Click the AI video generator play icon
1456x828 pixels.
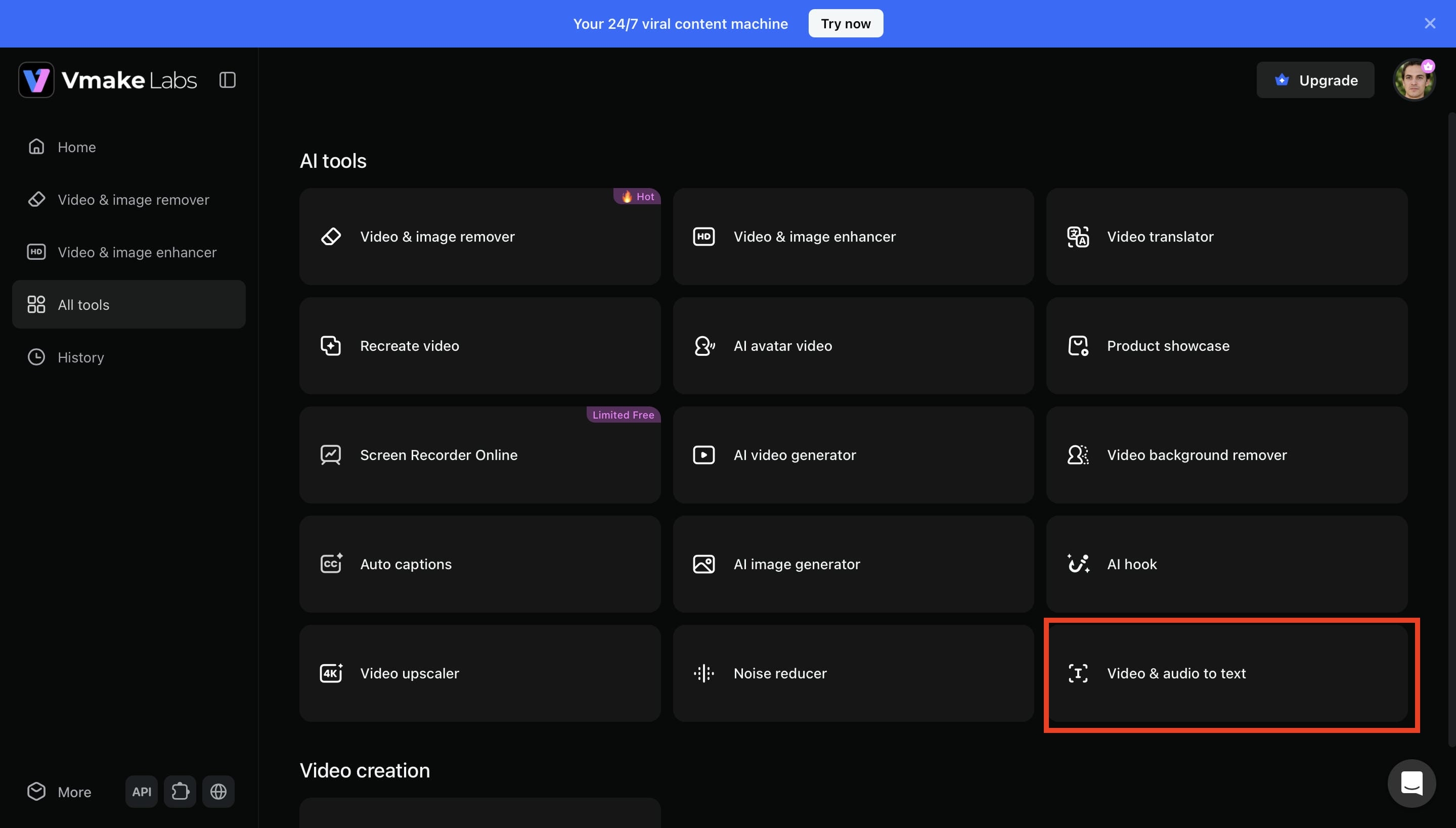704,455
